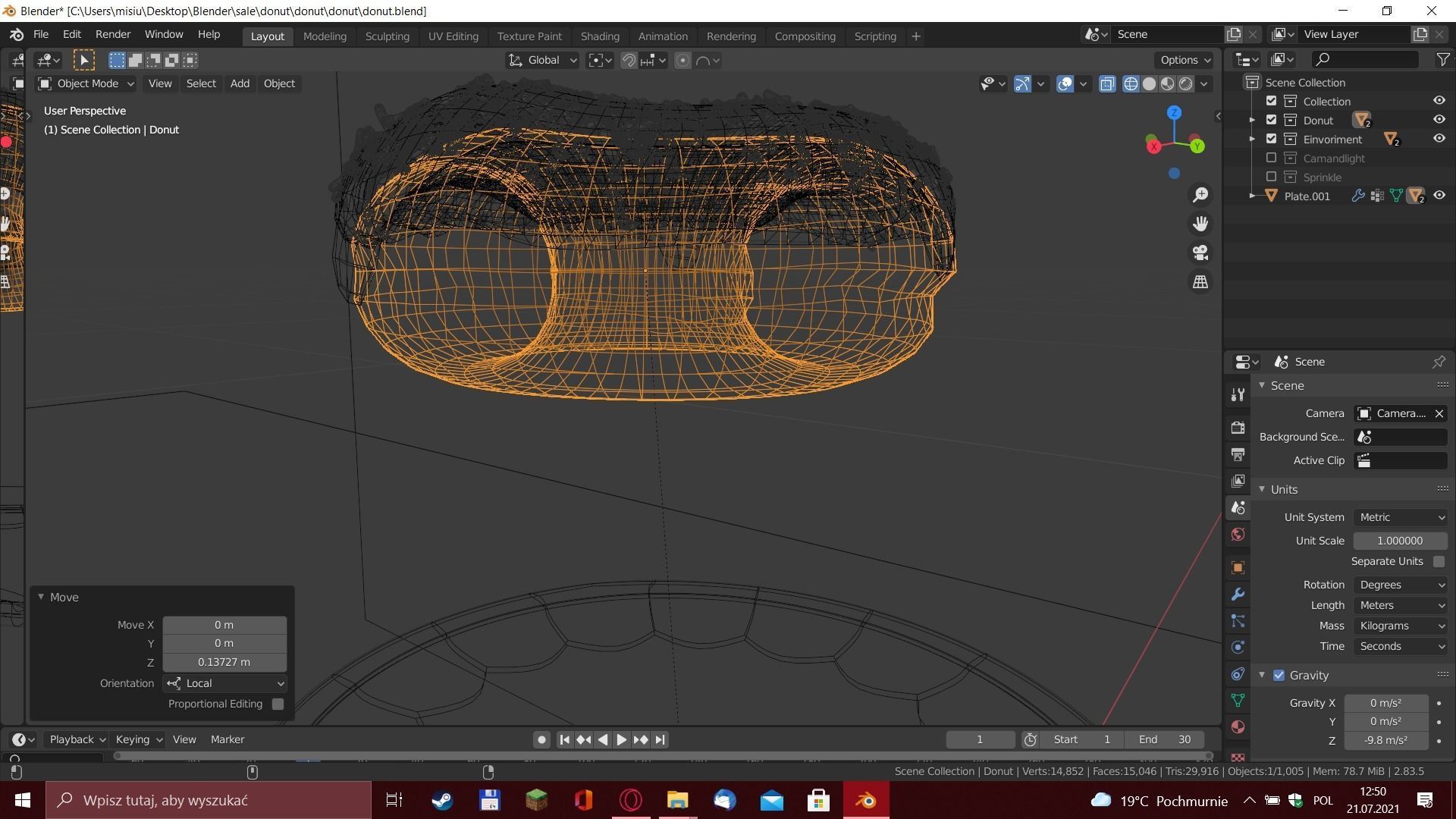Toggle camera view icon in viewport
Image resolution: width=1456 pixels, height=819 pixels.
pyautogui.click(x=1200, y=253)
